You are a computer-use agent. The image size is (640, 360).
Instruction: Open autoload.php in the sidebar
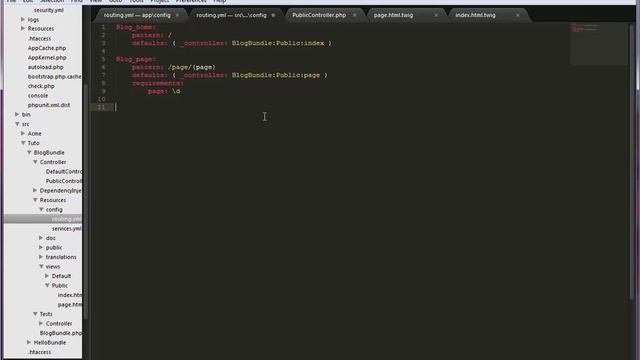click(45, 67)
